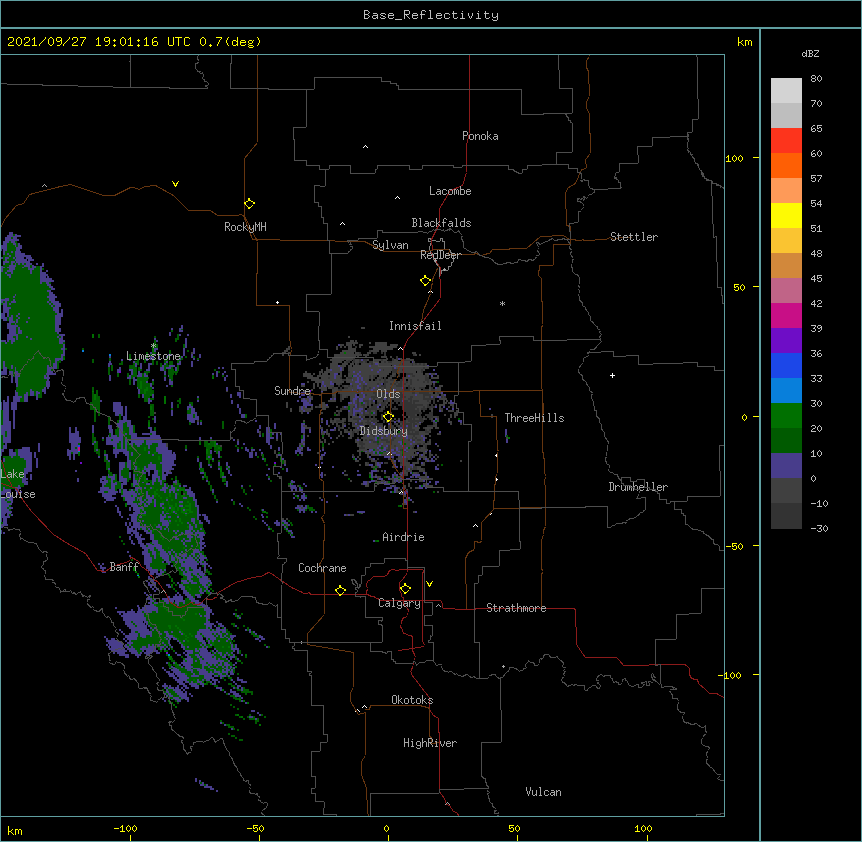
Task: Click the white caret marker west of Ponoka
Action: pos(366,147)
